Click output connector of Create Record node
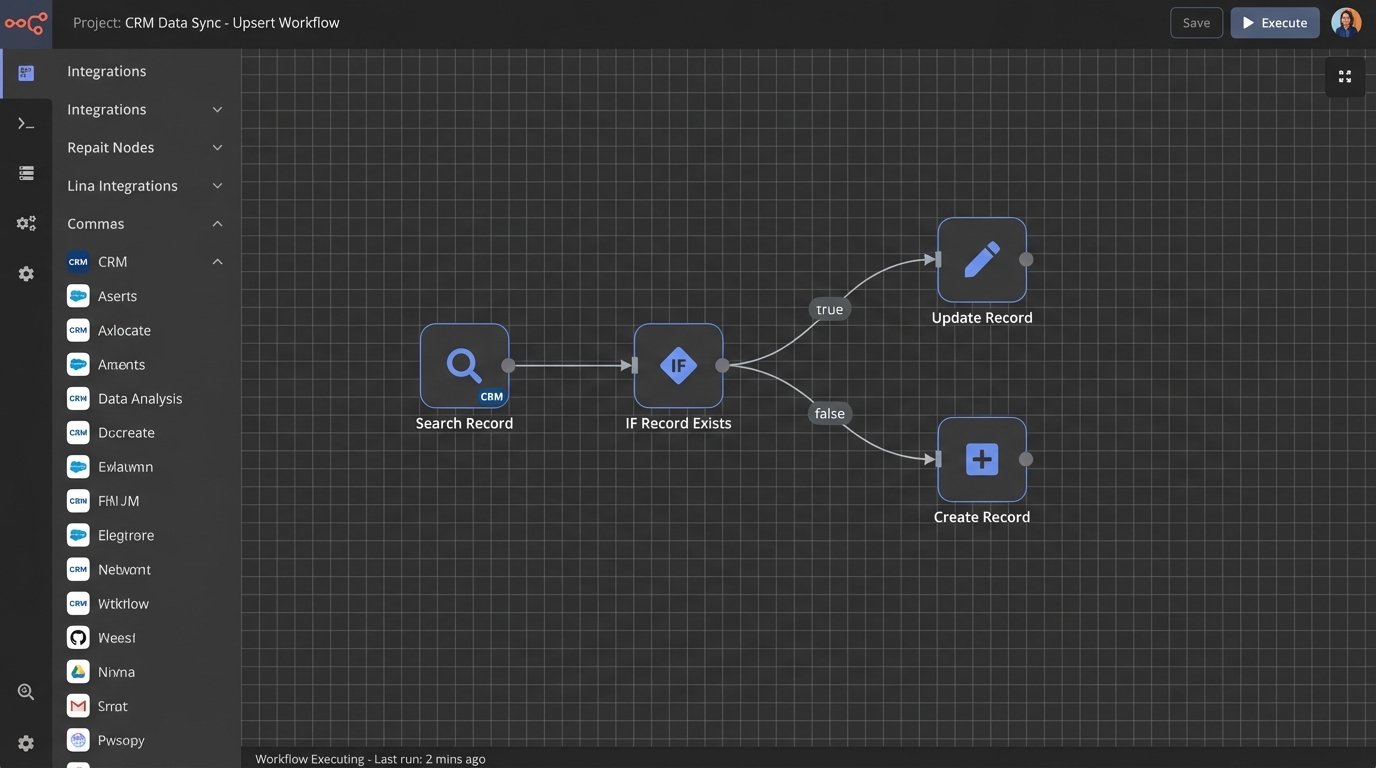 tap(1026, 460)
